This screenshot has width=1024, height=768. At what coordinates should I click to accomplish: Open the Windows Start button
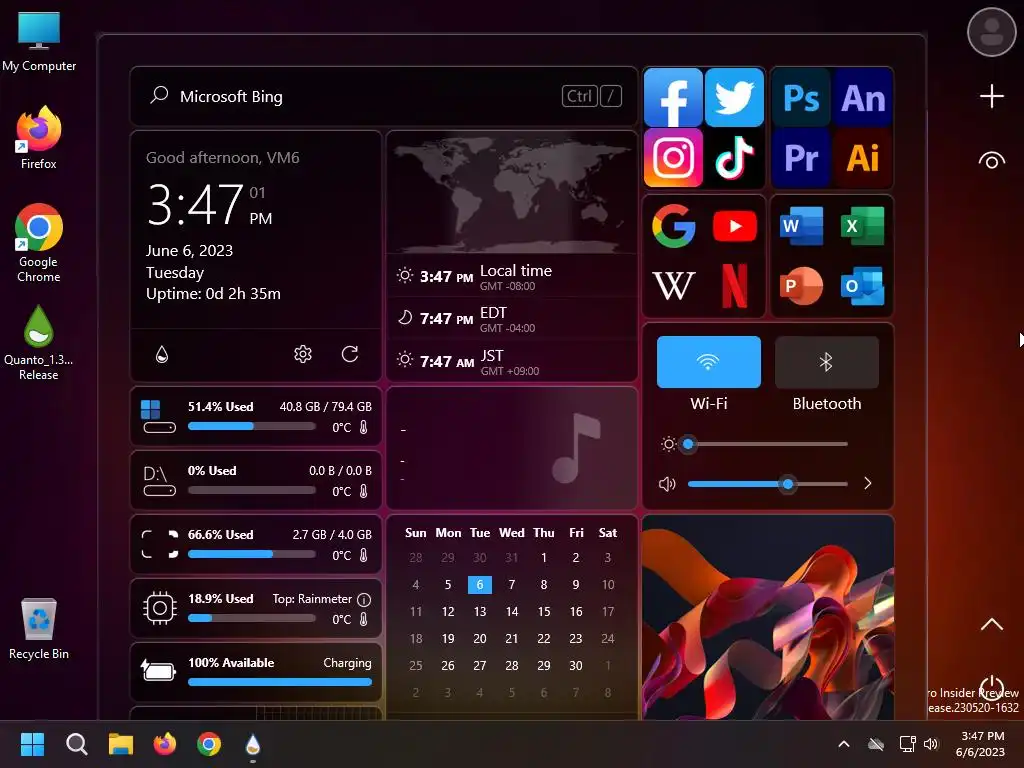[32, 744]
